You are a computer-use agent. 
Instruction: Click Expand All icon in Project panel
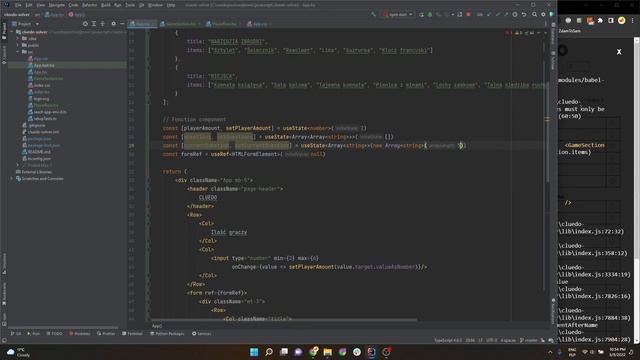coord(94,24)
